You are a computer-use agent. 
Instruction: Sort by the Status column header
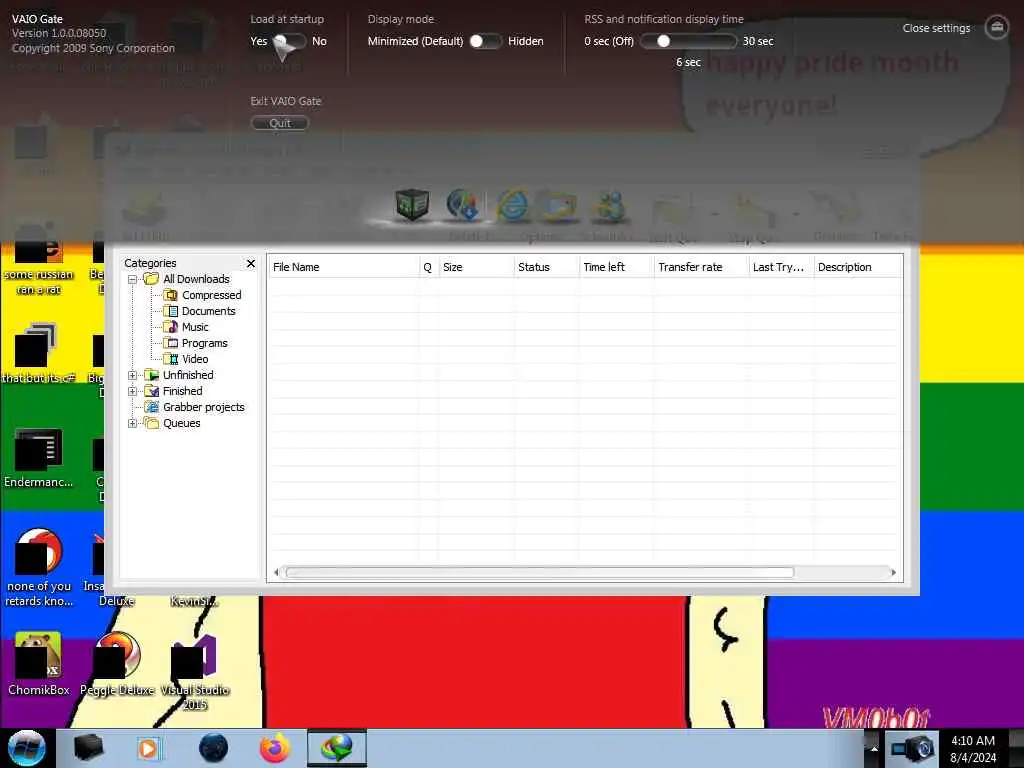[546, 267]
